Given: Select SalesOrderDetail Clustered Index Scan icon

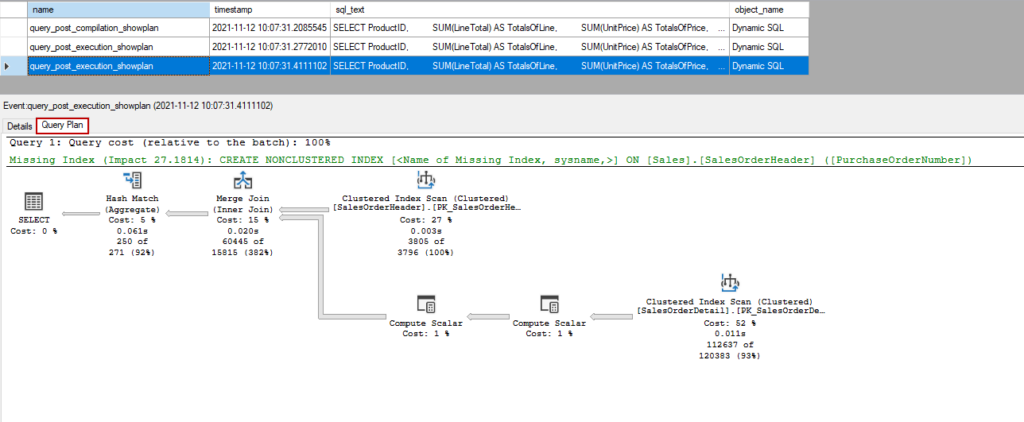Looking at the screenshot, I should coord(727,283).
